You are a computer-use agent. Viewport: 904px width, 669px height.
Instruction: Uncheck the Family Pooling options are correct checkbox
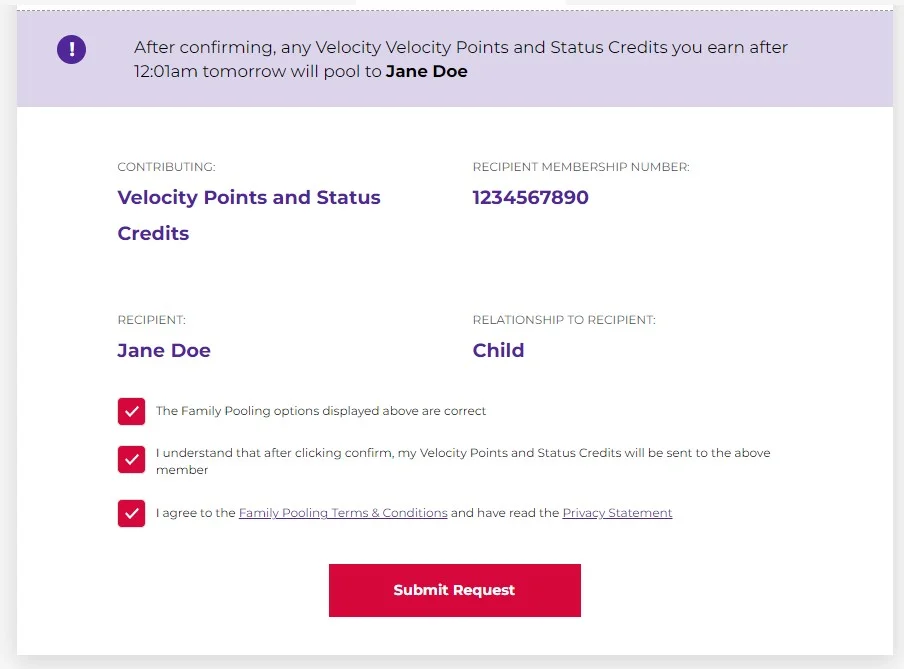[131, 411]
